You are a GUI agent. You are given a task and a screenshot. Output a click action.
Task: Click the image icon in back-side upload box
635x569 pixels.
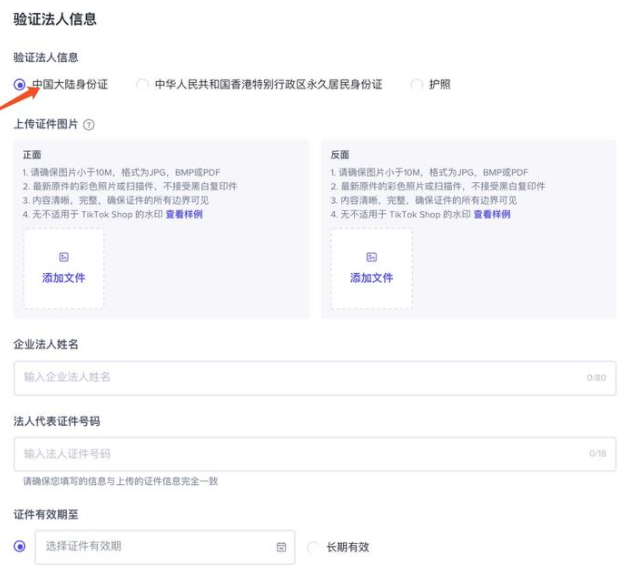[371, 257]
